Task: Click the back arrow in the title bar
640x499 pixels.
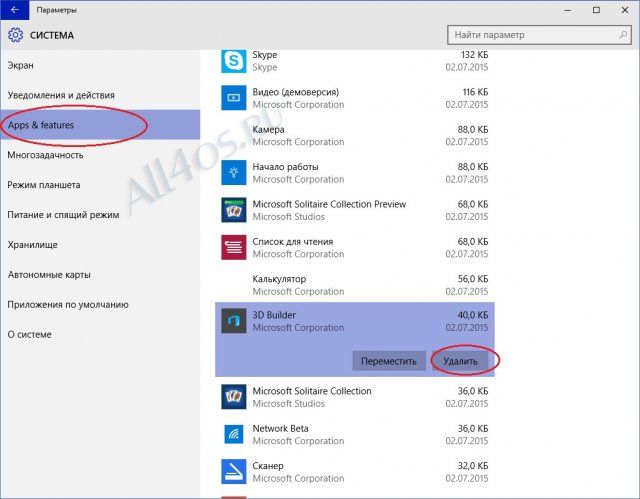Action: tap(15, 10)
